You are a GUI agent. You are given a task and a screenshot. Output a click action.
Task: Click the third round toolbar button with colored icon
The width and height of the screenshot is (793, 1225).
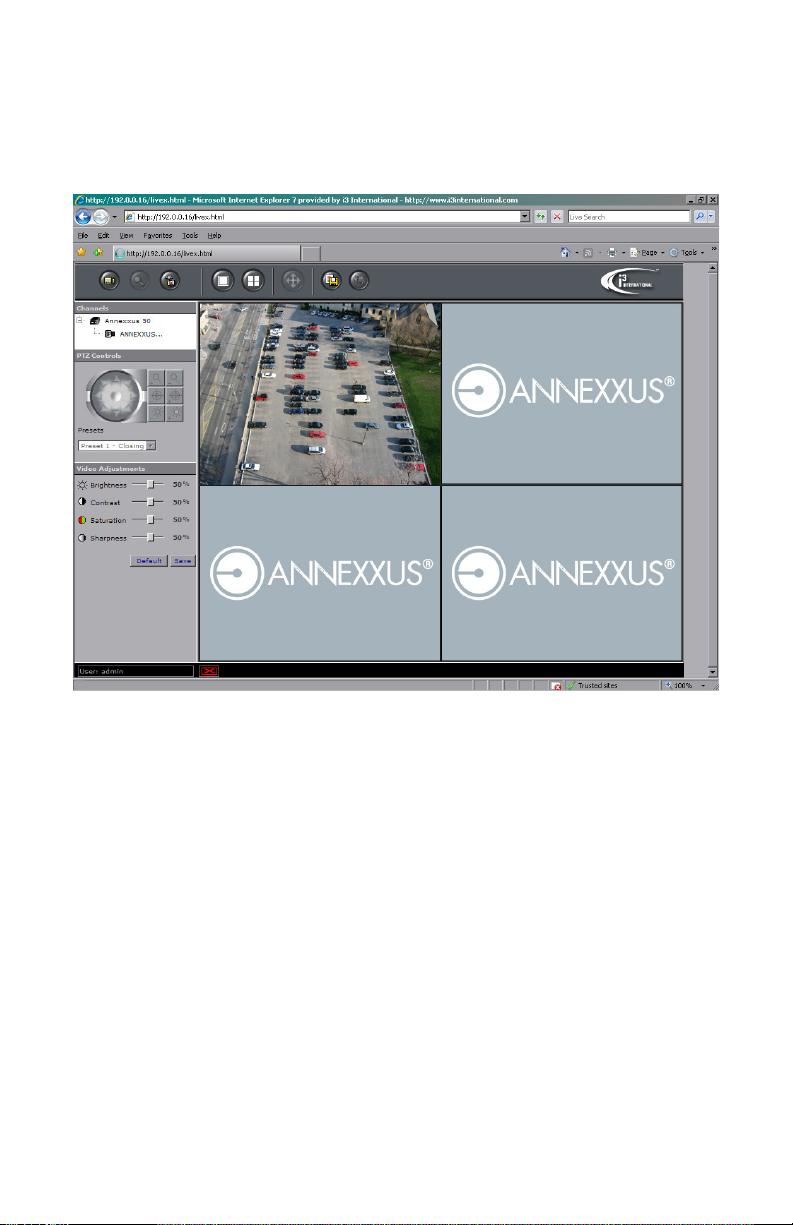click(x=169, y=282)
